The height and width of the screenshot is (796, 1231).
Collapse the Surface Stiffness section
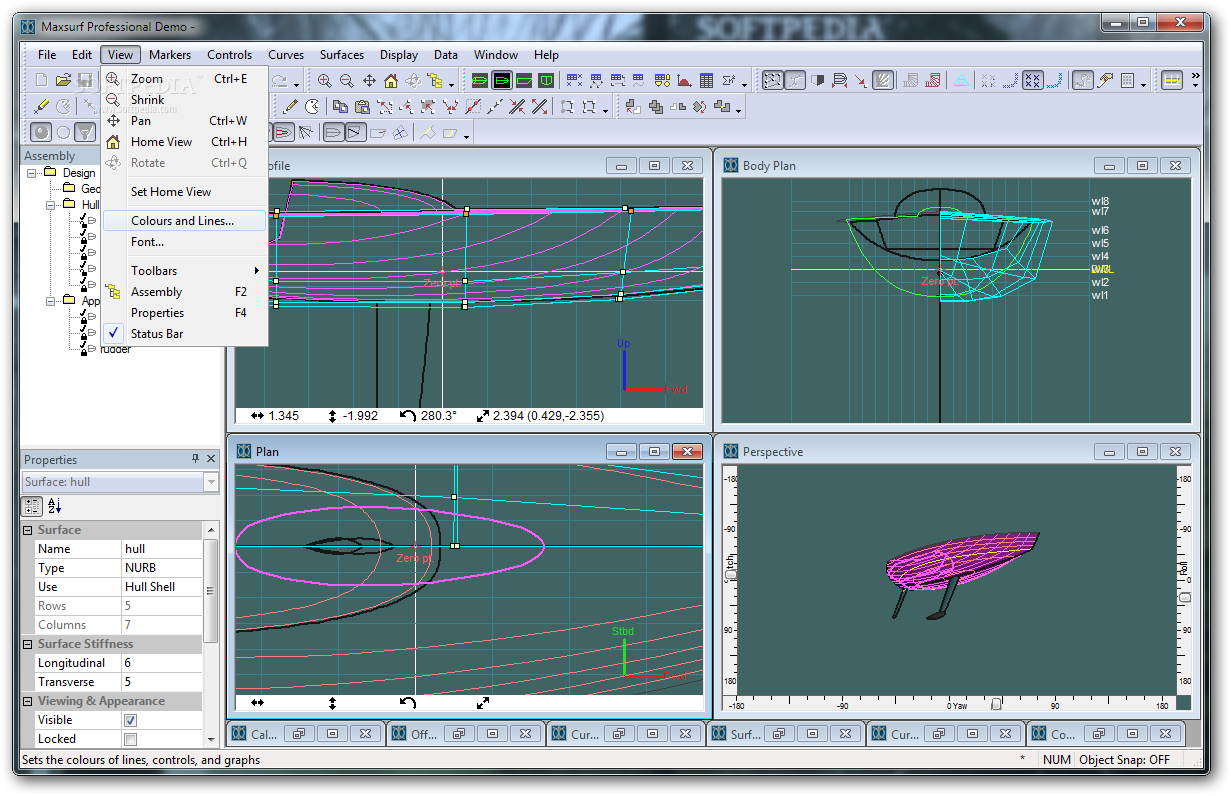tap(28, 644)
